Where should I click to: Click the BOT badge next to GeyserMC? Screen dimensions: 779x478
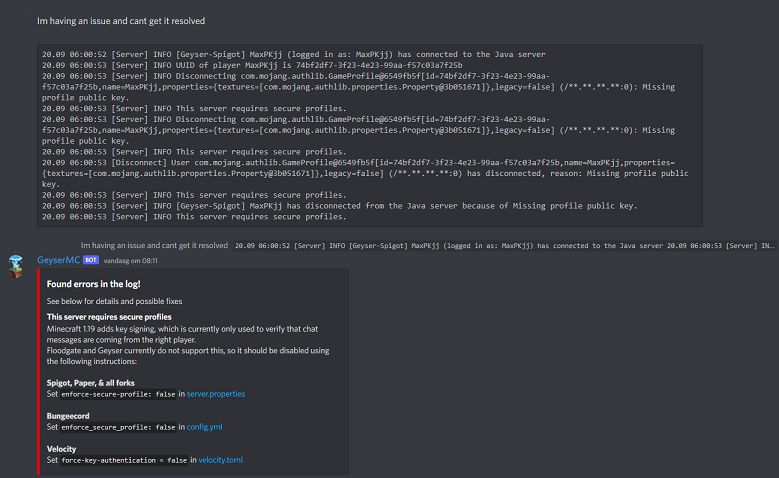[91, 260]
